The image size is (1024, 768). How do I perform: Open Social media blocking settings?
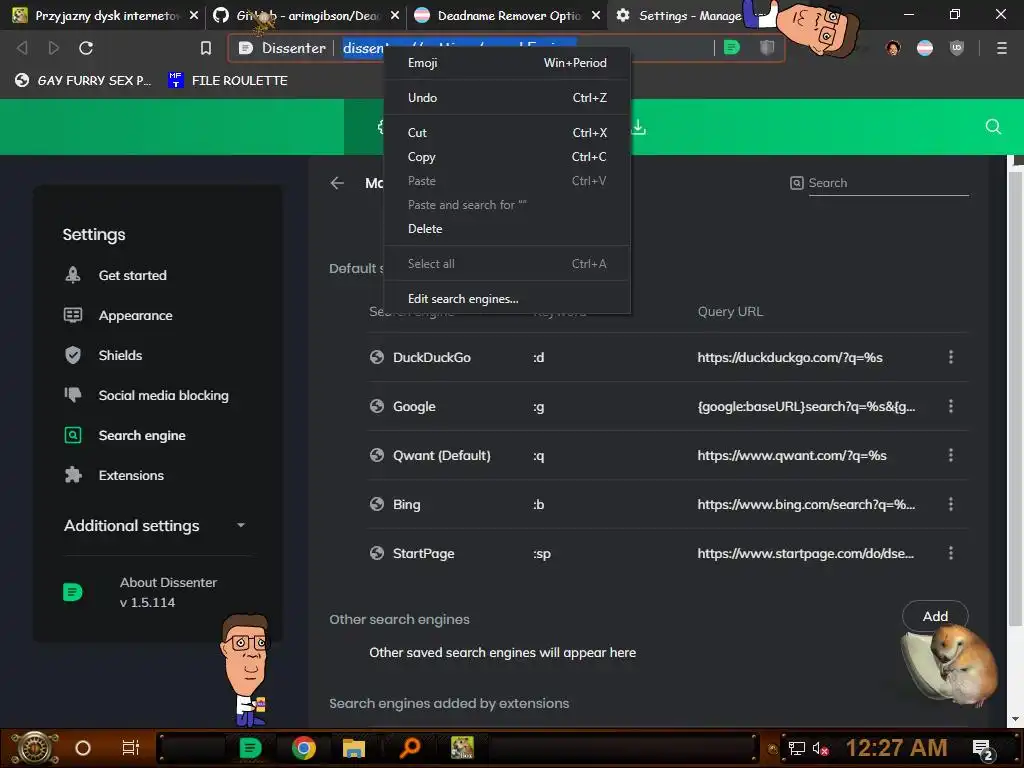point(163,395)
